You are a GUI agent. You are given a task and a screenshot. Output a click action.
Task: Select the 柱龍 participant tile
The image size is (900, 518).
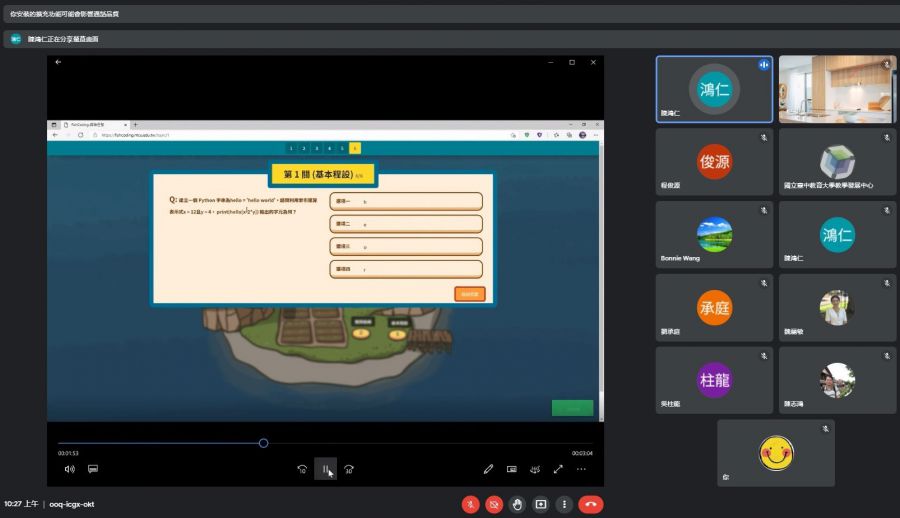[714, 380]
